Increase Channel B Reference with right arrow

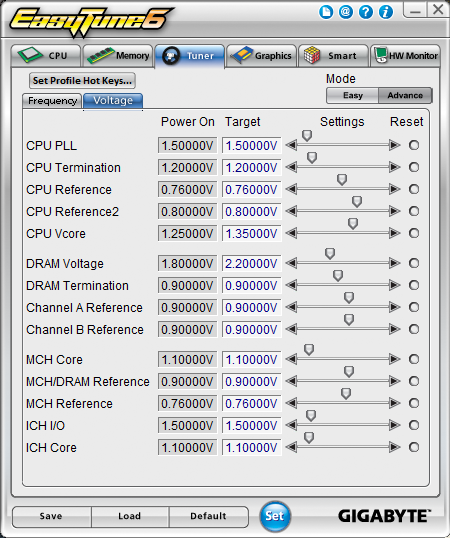pyautogui.click(x=394, y=329)
